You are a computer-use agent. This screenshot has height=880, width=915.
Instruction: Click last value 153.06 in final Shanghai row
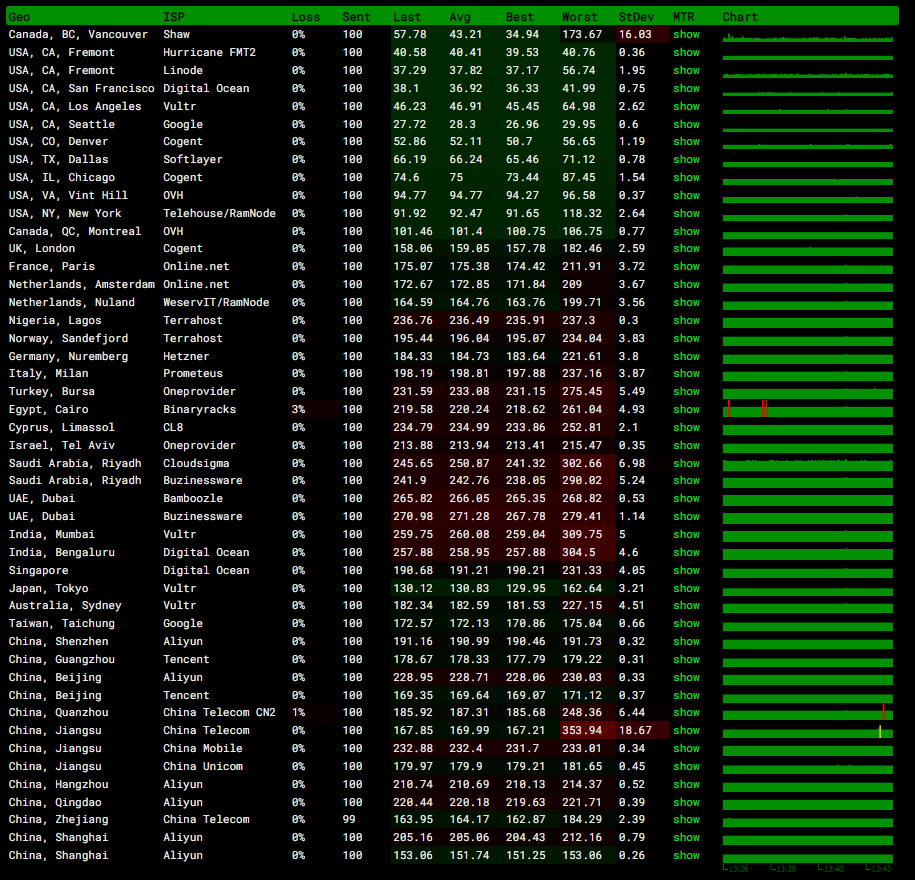point(413,855)
